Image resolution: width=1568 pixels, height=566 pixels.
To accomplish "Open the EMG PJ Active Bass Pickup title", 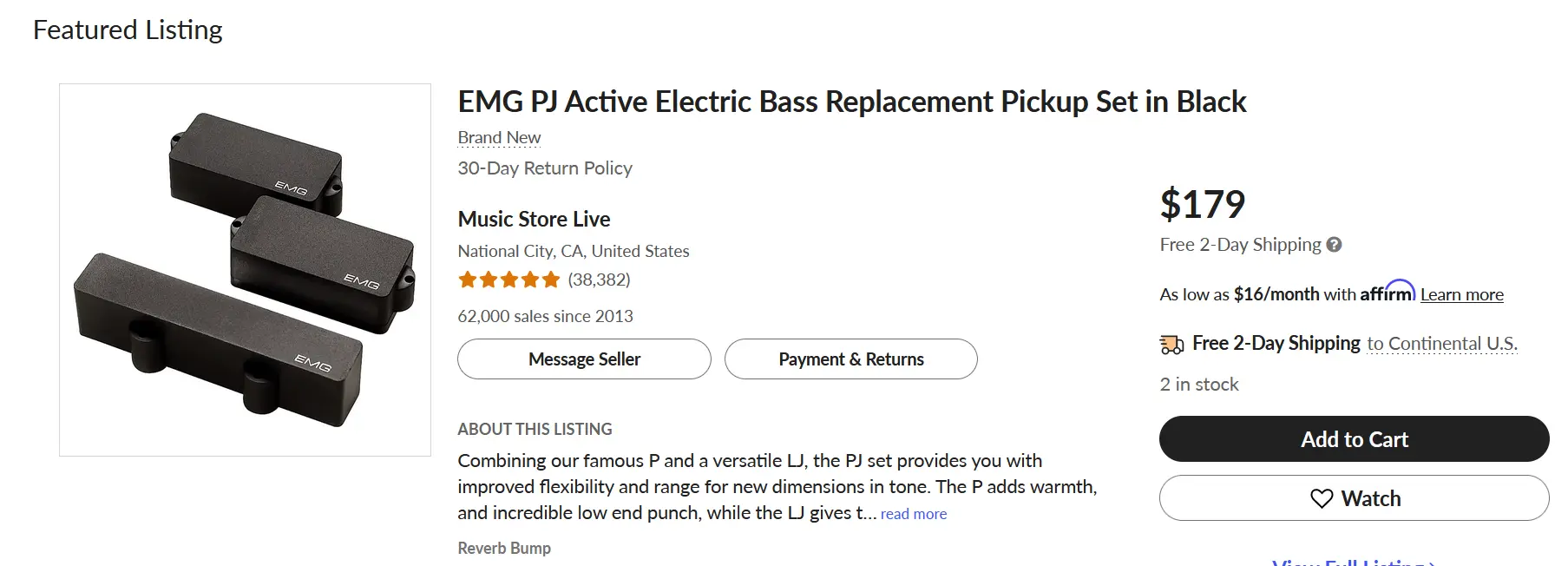I will (851, 102).
